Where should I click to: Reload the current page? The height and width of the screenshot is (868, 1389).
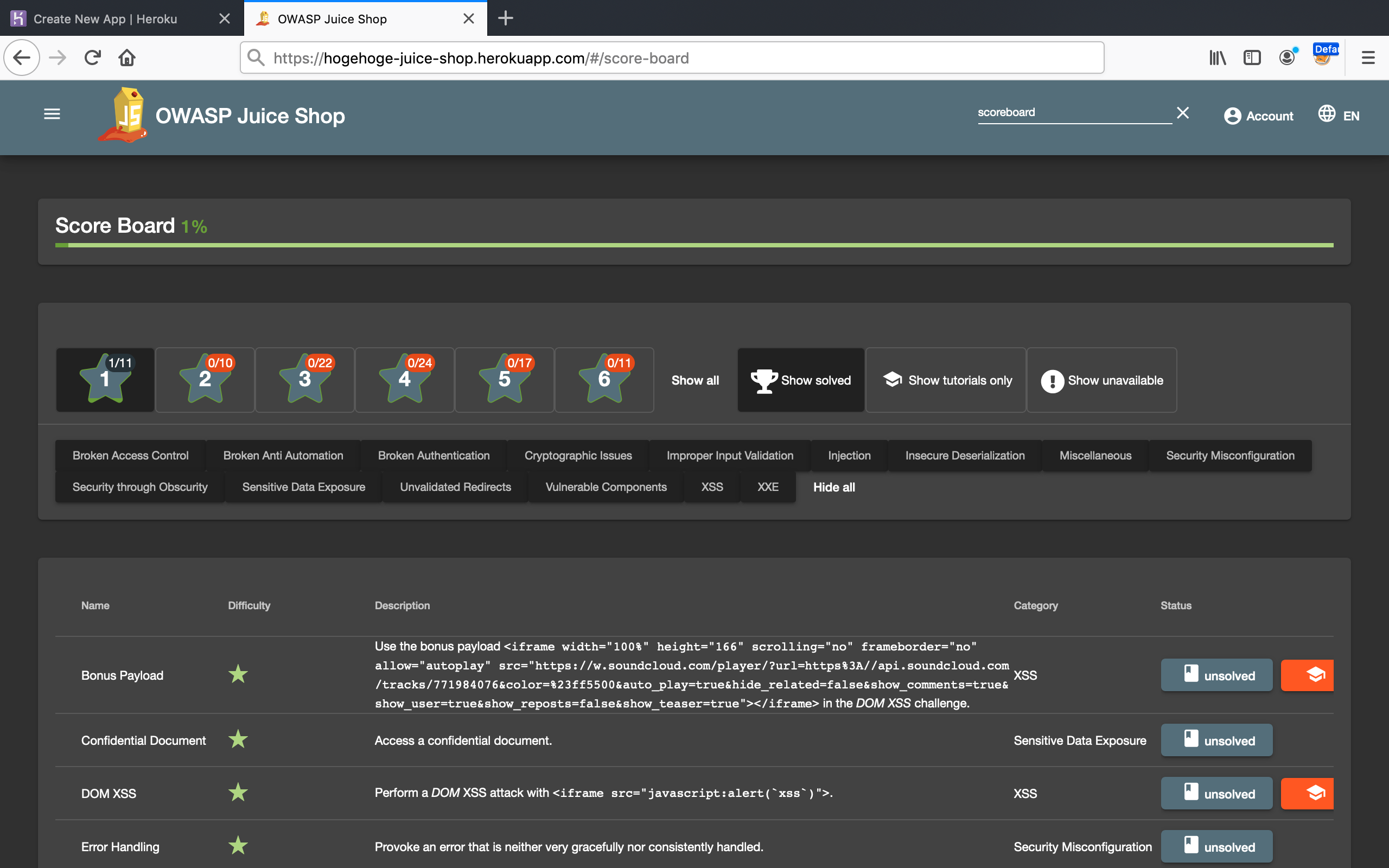[92, 58]
